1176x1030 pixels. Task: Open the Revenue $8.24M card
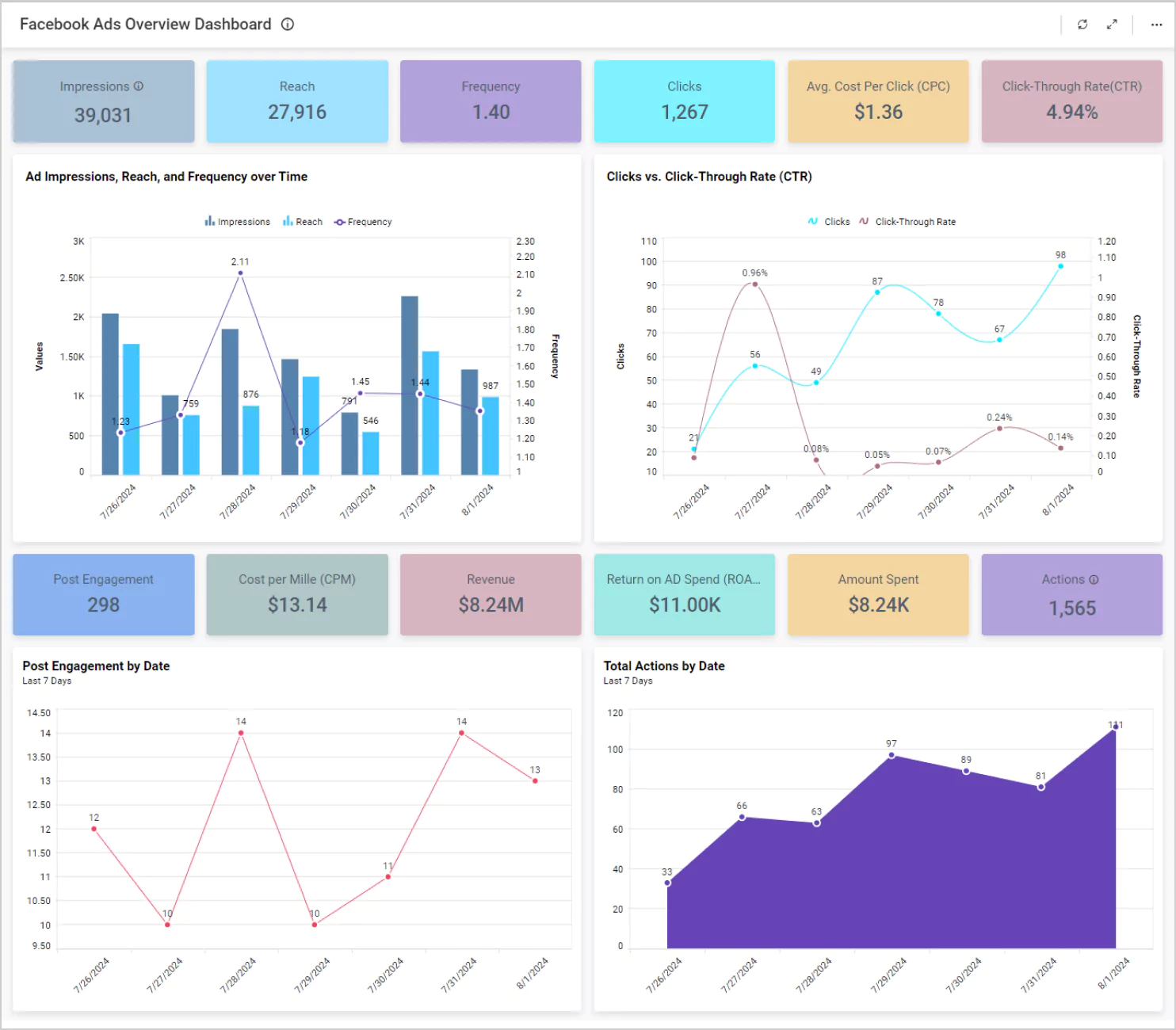[491, 594]
